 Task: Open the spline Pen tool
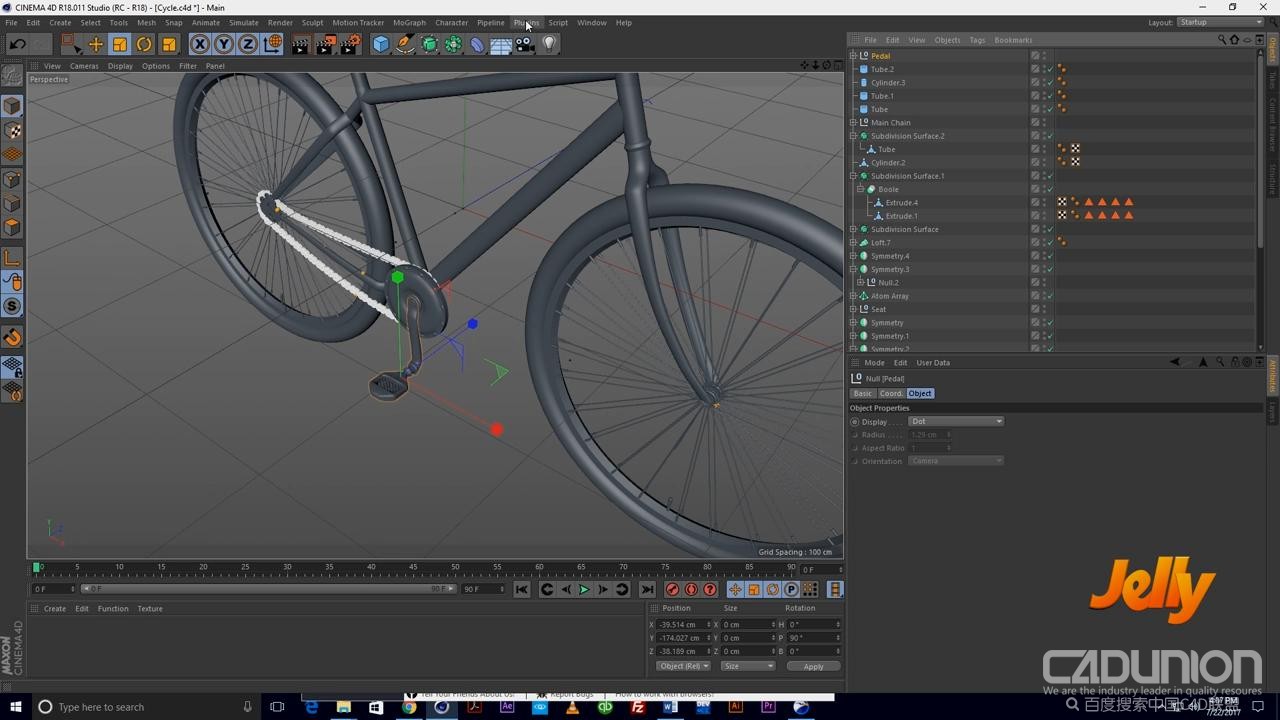click(x=405, y=44)
